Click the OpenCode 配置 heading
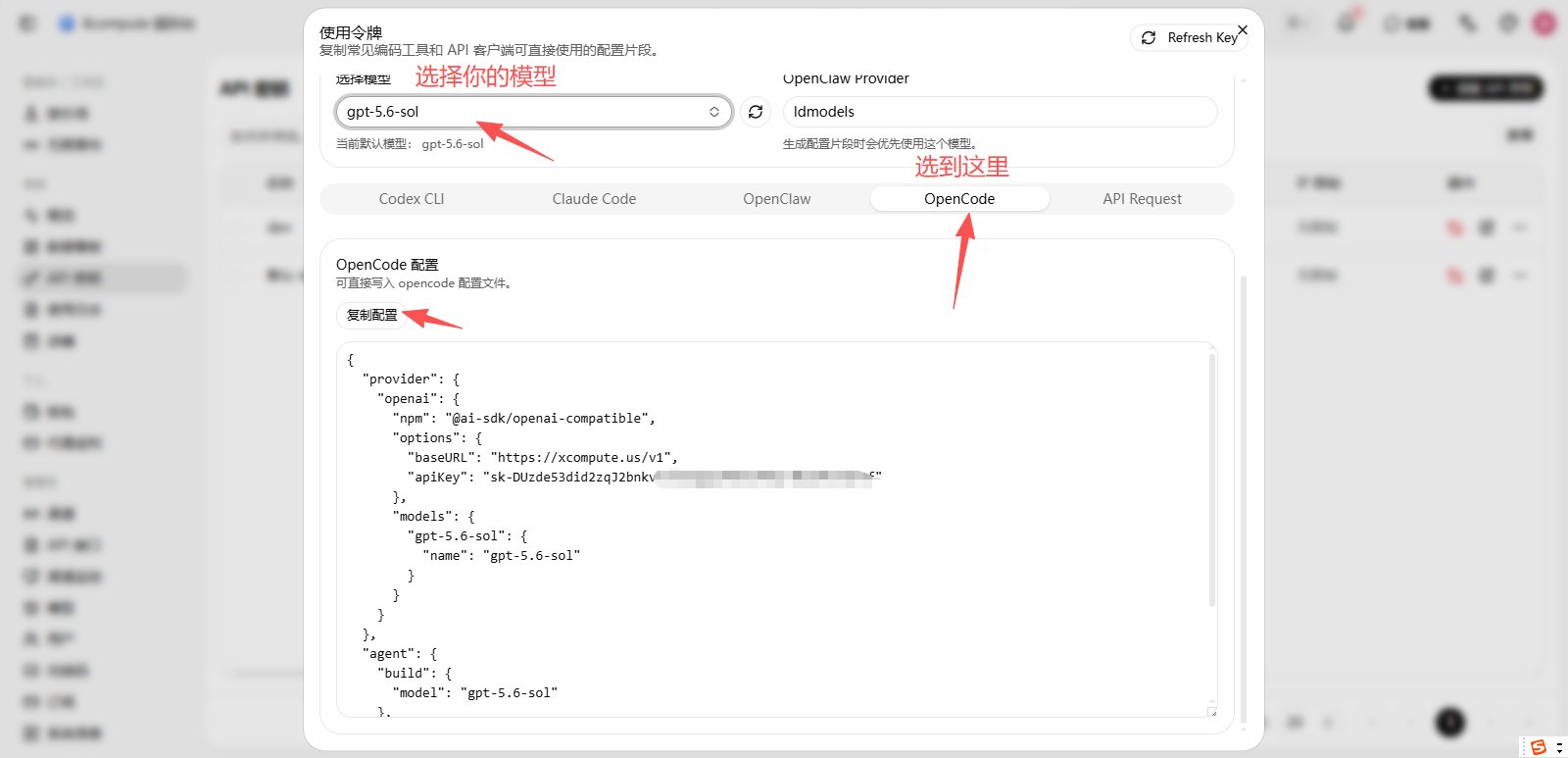The width and height of the screenshot is (1568, 758). [x=387, y=265]
